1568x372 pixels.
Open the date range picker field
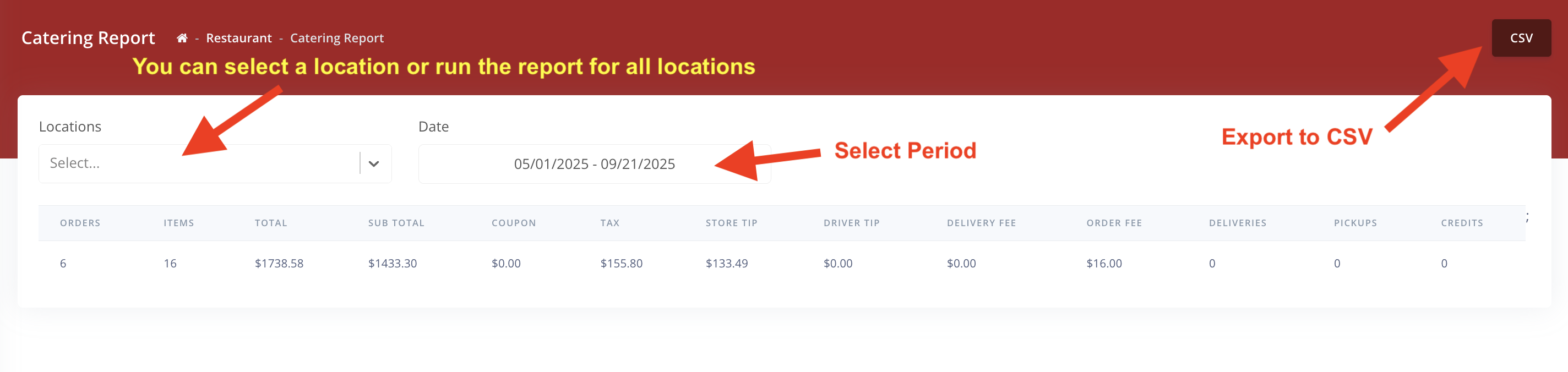594,164
